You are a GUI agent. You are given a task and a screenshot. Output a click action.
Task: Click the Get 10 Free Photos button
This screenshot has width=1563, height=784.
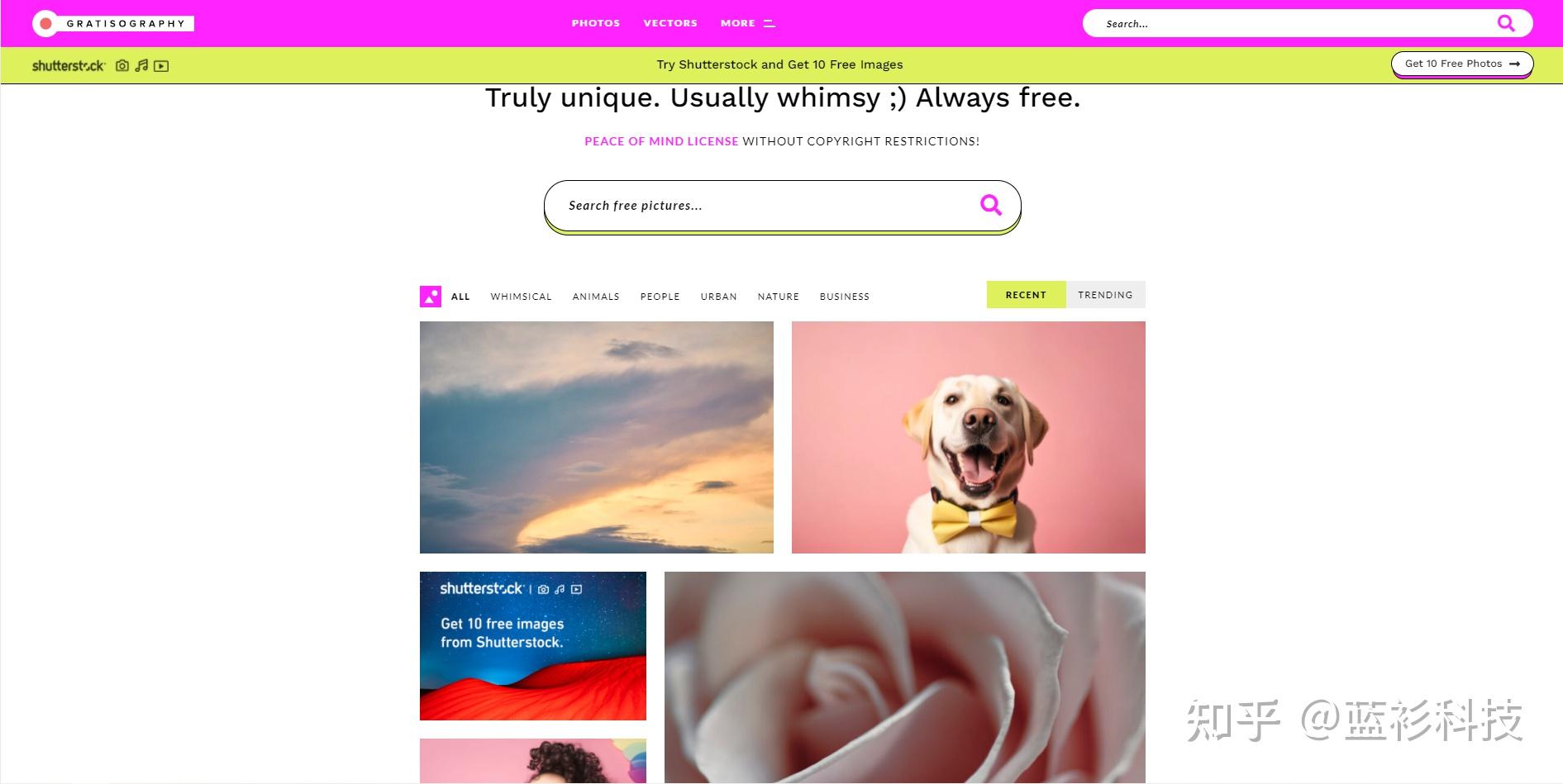(1462, 64)
